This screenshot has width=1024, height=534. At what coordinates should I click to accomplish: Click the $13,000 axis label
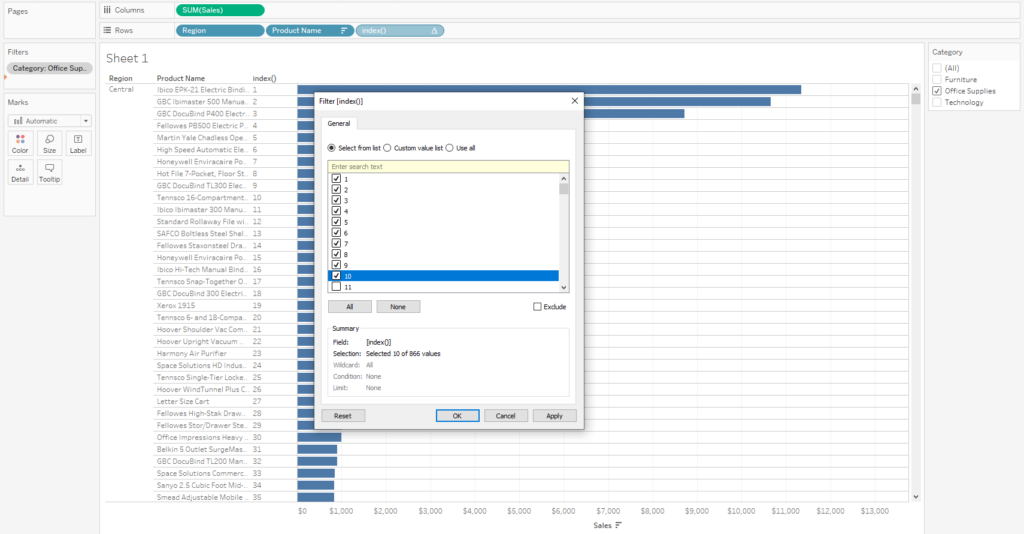[x=874, y=511]
